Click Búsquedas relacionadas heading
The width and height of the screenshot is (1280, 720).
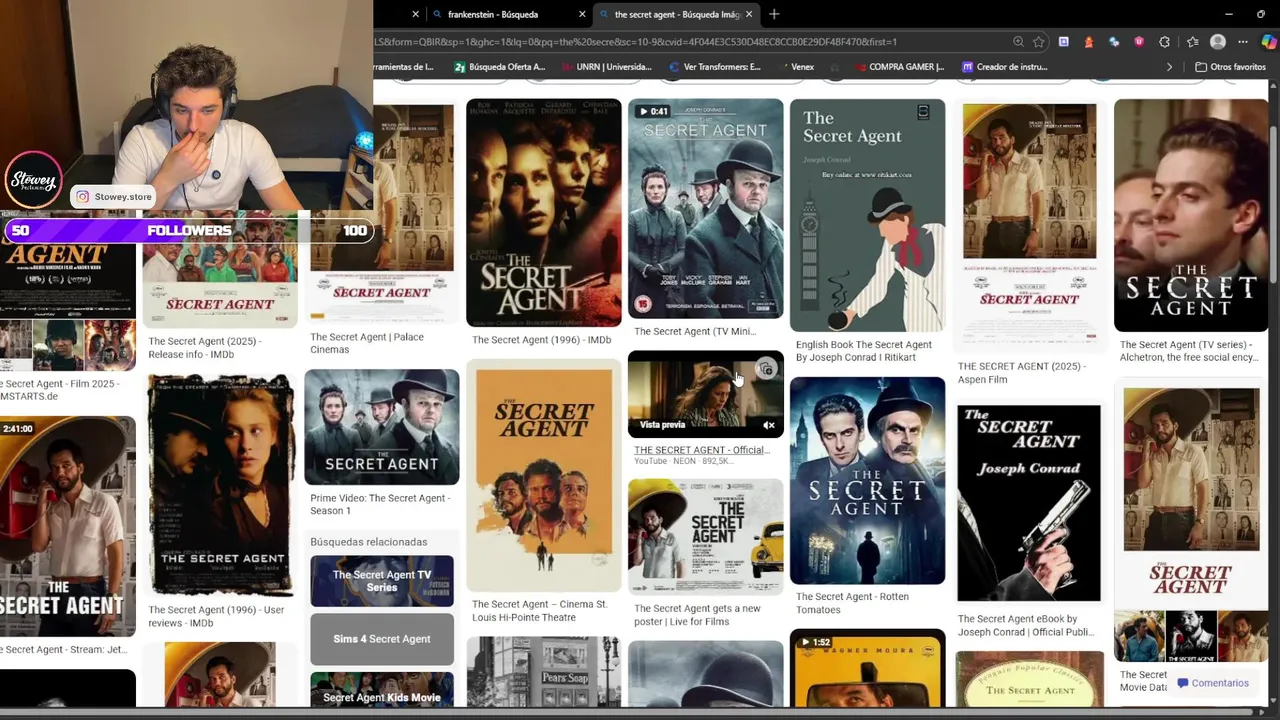point(368,542)
